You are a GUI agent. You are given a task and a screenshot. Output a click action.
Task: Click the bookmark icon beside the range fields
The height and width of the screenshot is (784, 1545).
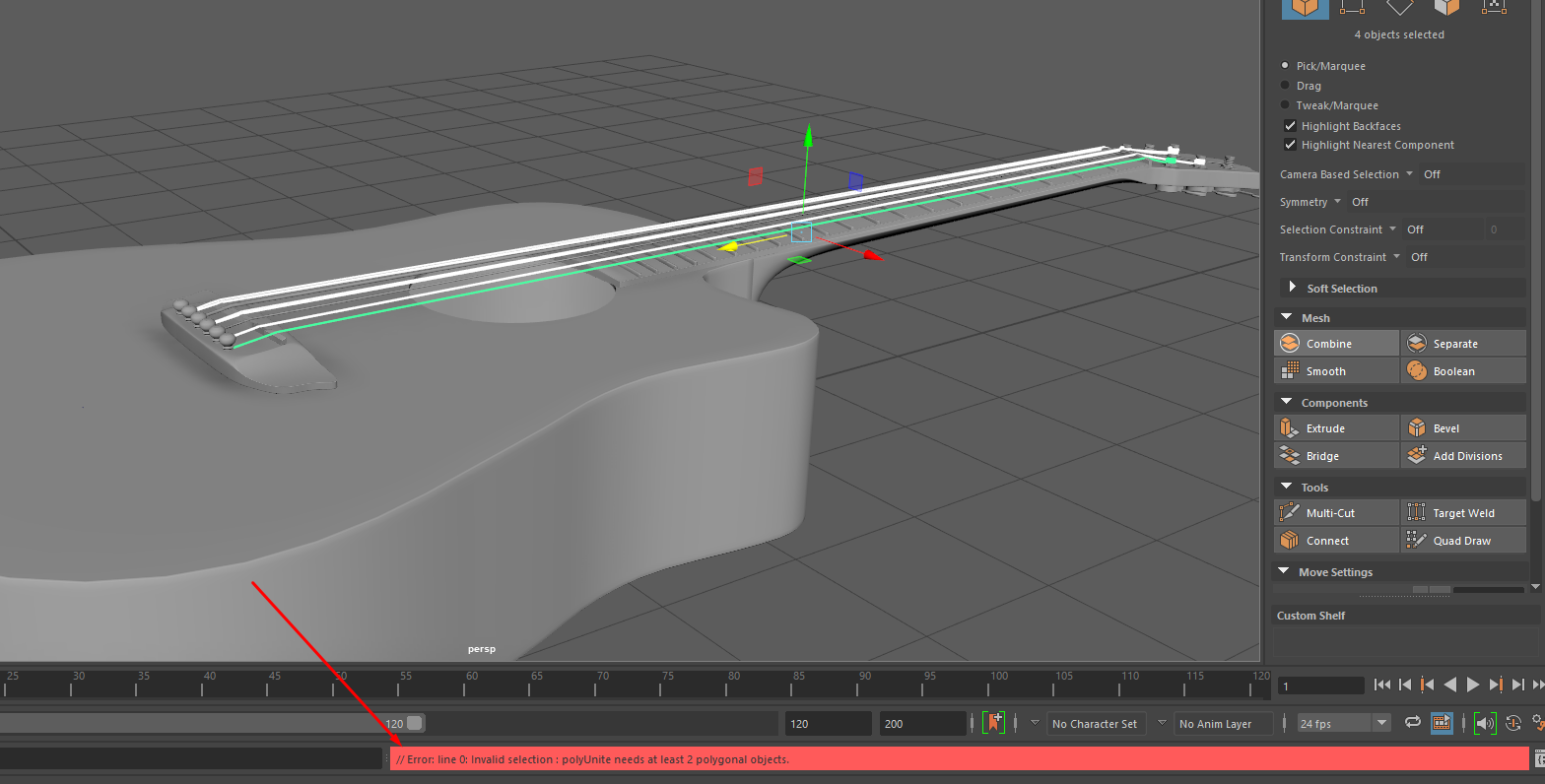pos(994,722)
